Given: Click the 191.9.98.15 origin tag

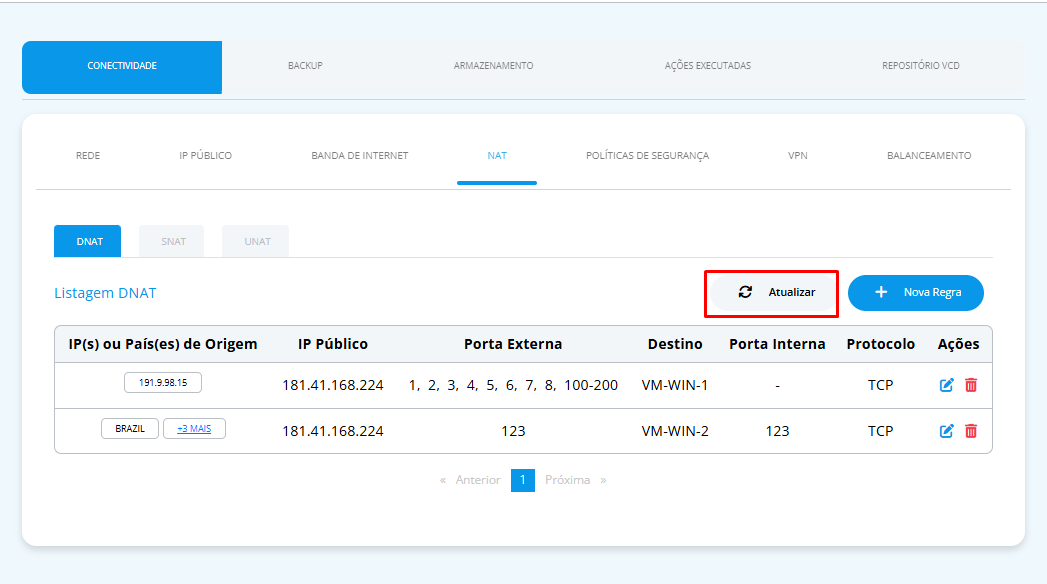Looking at the screenshot, I should tap(163, 382).
